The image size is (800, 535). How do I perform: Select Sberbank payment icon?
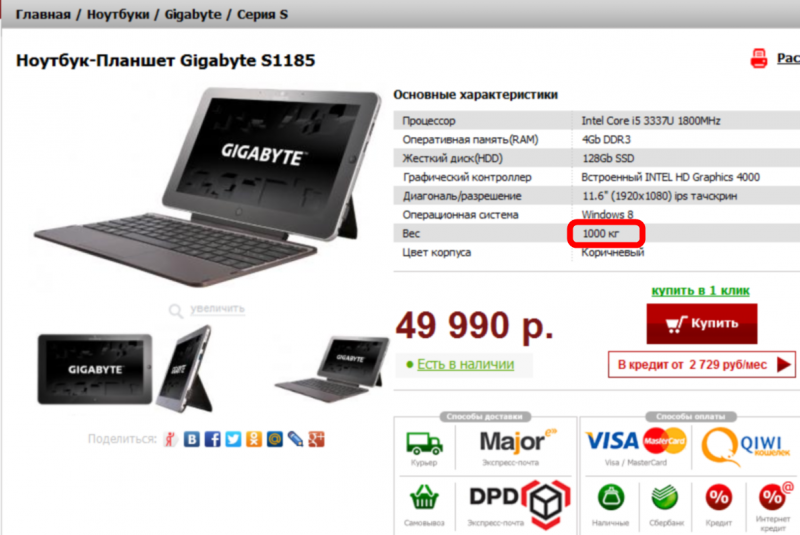(x=665, y=498)
